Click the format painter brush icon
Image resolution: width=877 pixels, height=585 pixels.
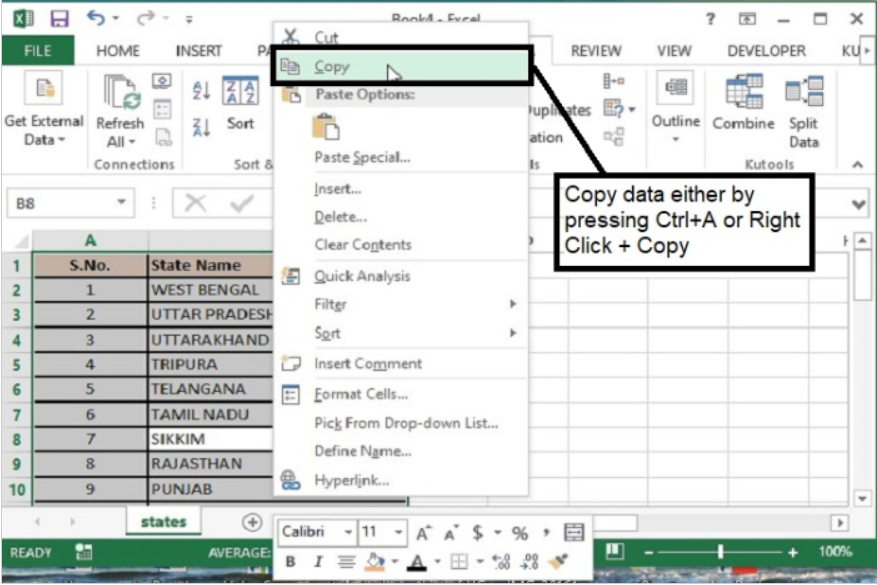coord(559,561)
